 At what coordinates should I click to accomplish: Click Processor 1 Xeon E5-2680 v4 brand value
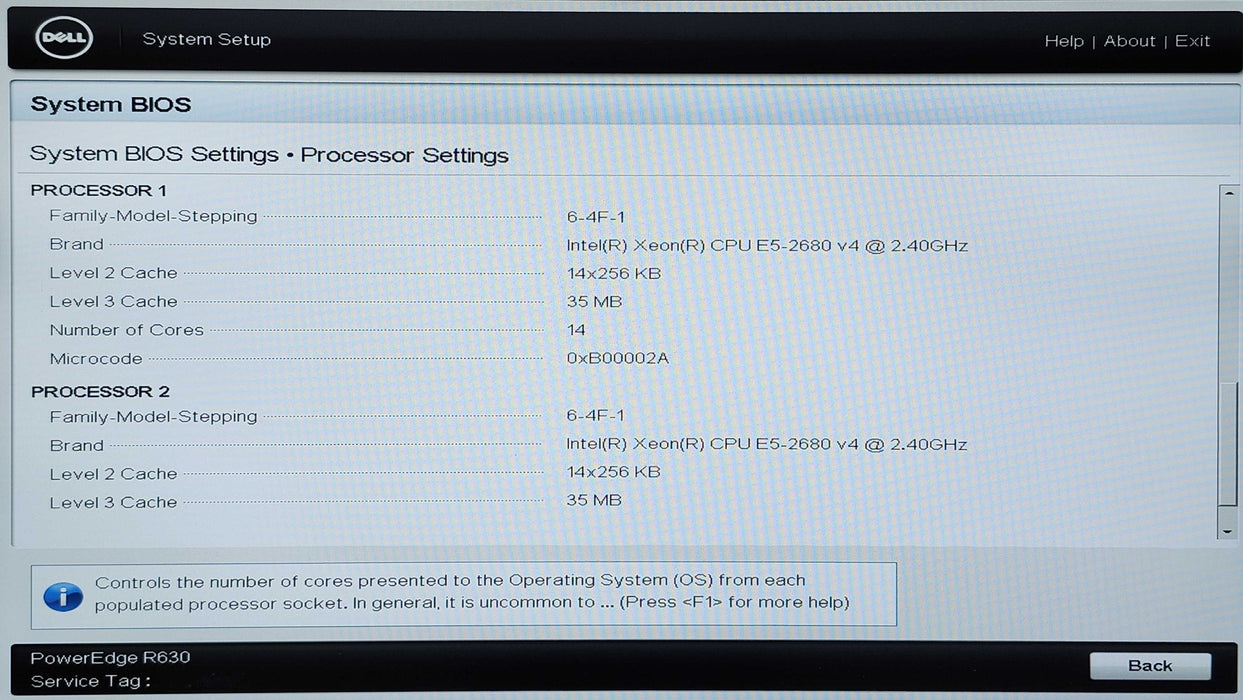click(x=767, y=246)
